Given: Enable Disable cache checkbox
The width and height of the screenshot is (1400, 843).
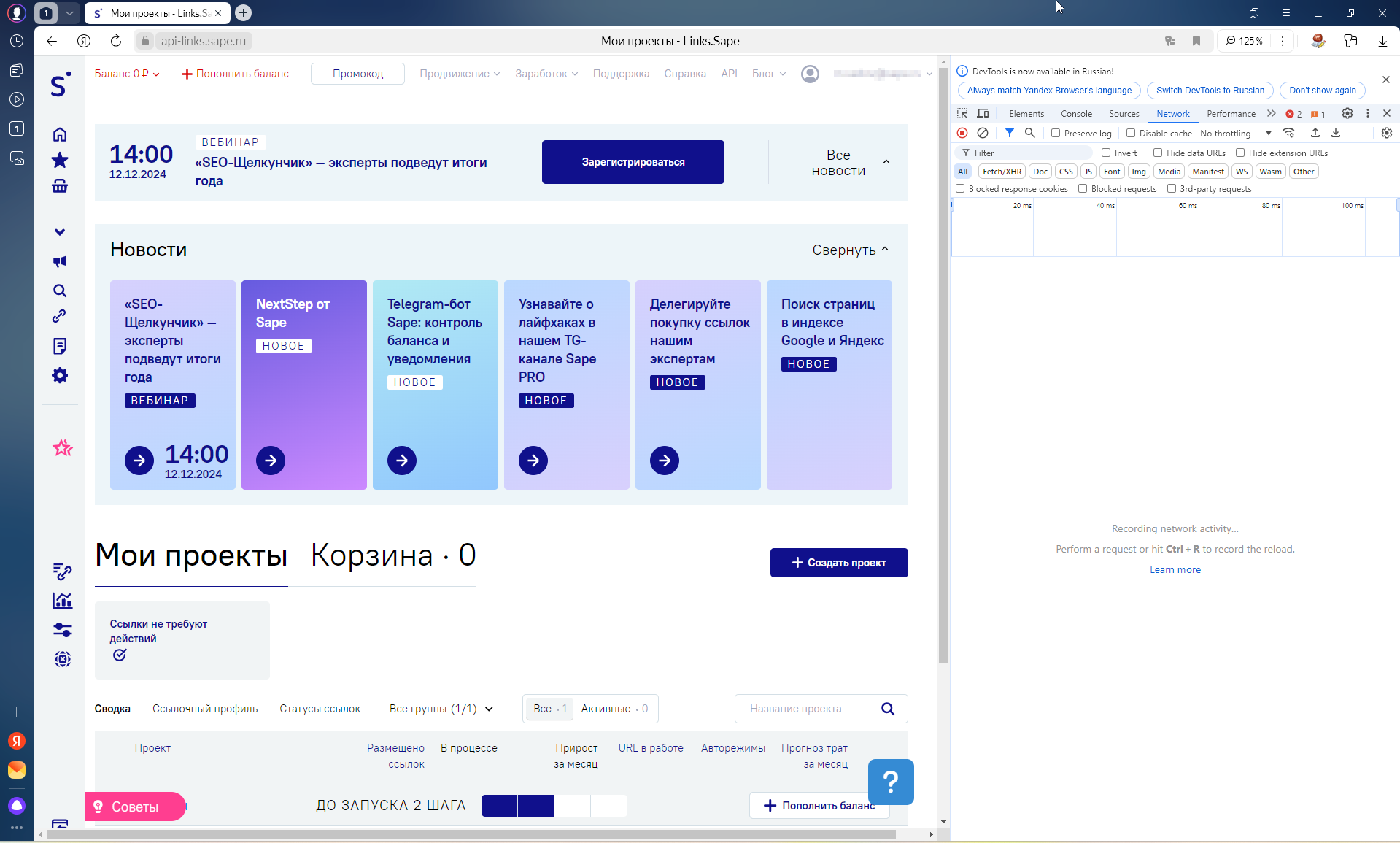Looking at the screenshot, I should tap(1131, 133).
